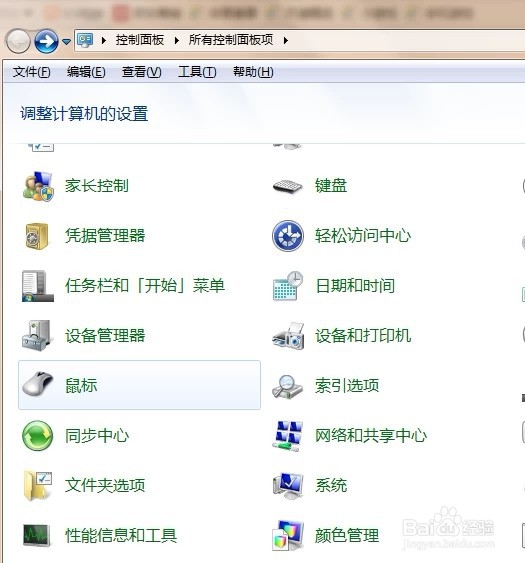Open the 文件夹选项 link

[x=105, y=485]
